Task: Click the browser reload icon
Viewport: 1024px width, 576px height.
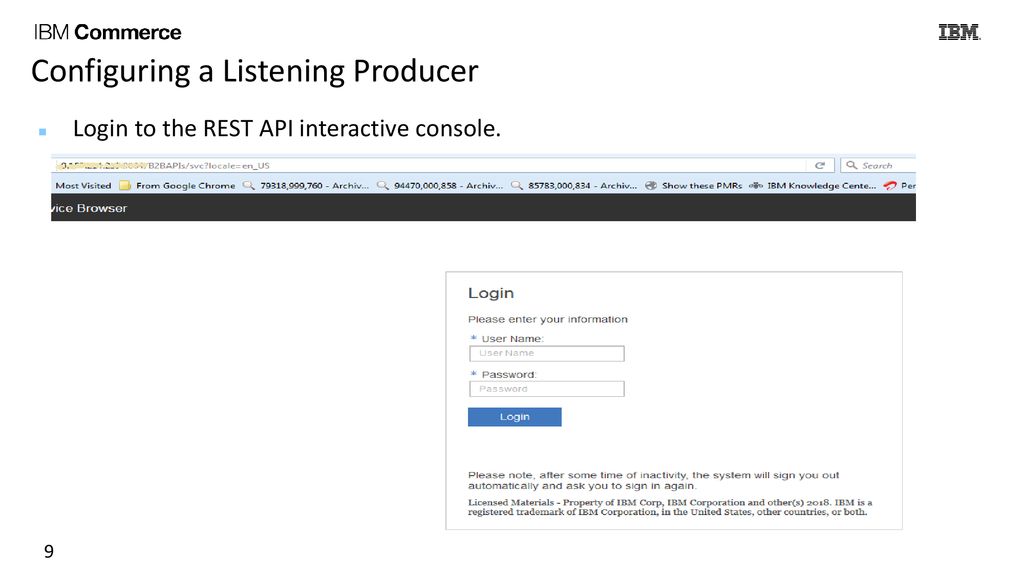Action: pos(820,165)
